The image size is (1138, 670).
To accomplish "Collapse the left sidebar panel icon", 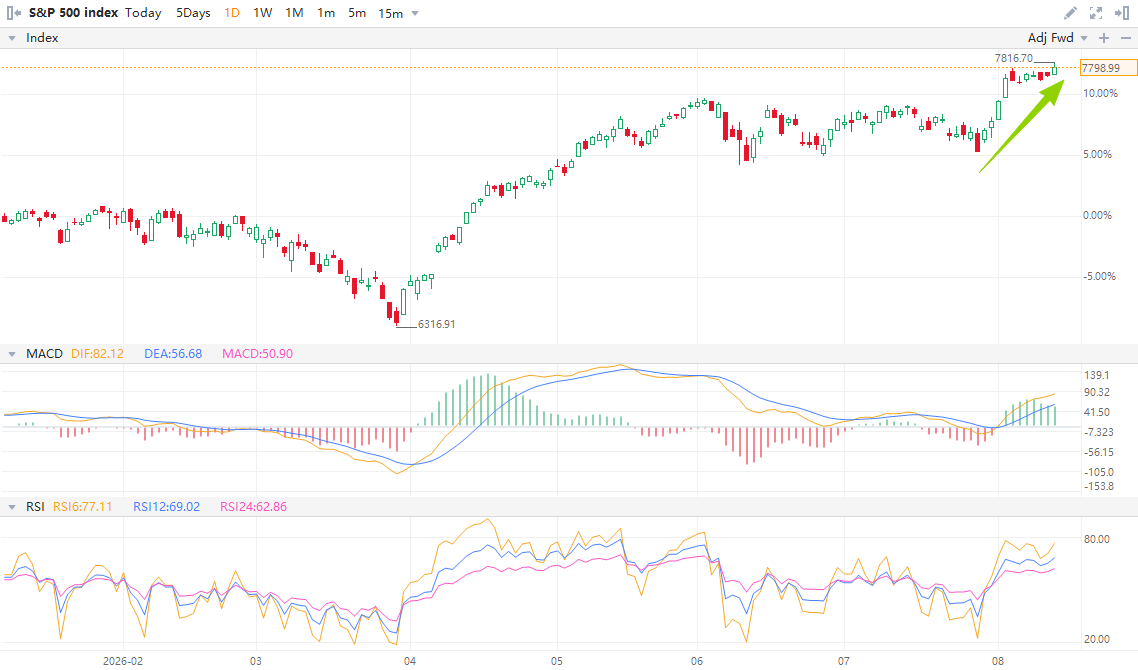I will point(13,13).
